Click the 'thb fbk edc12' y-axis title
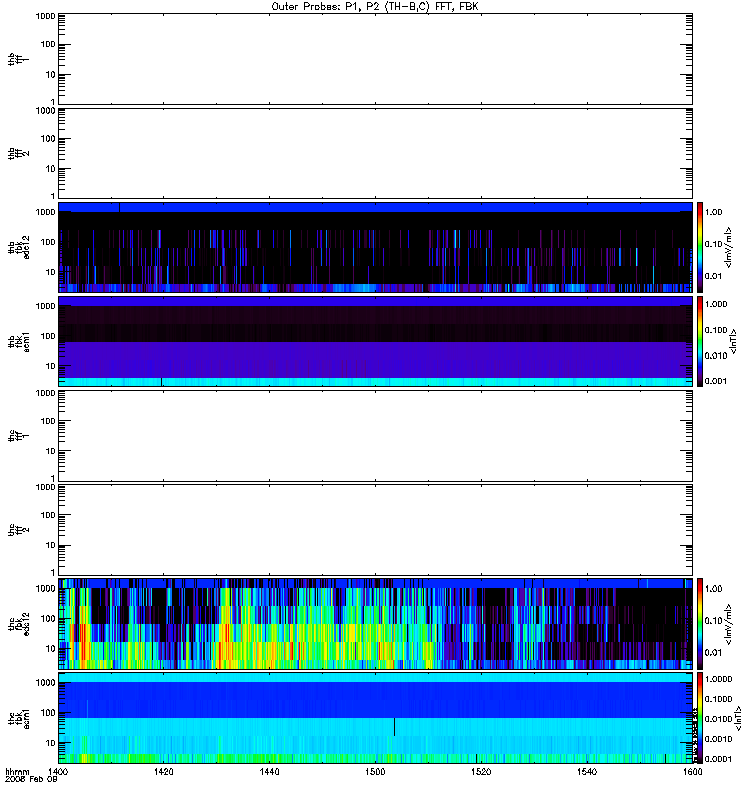Viewport: 750px width, 800px height. coord(19,247)
